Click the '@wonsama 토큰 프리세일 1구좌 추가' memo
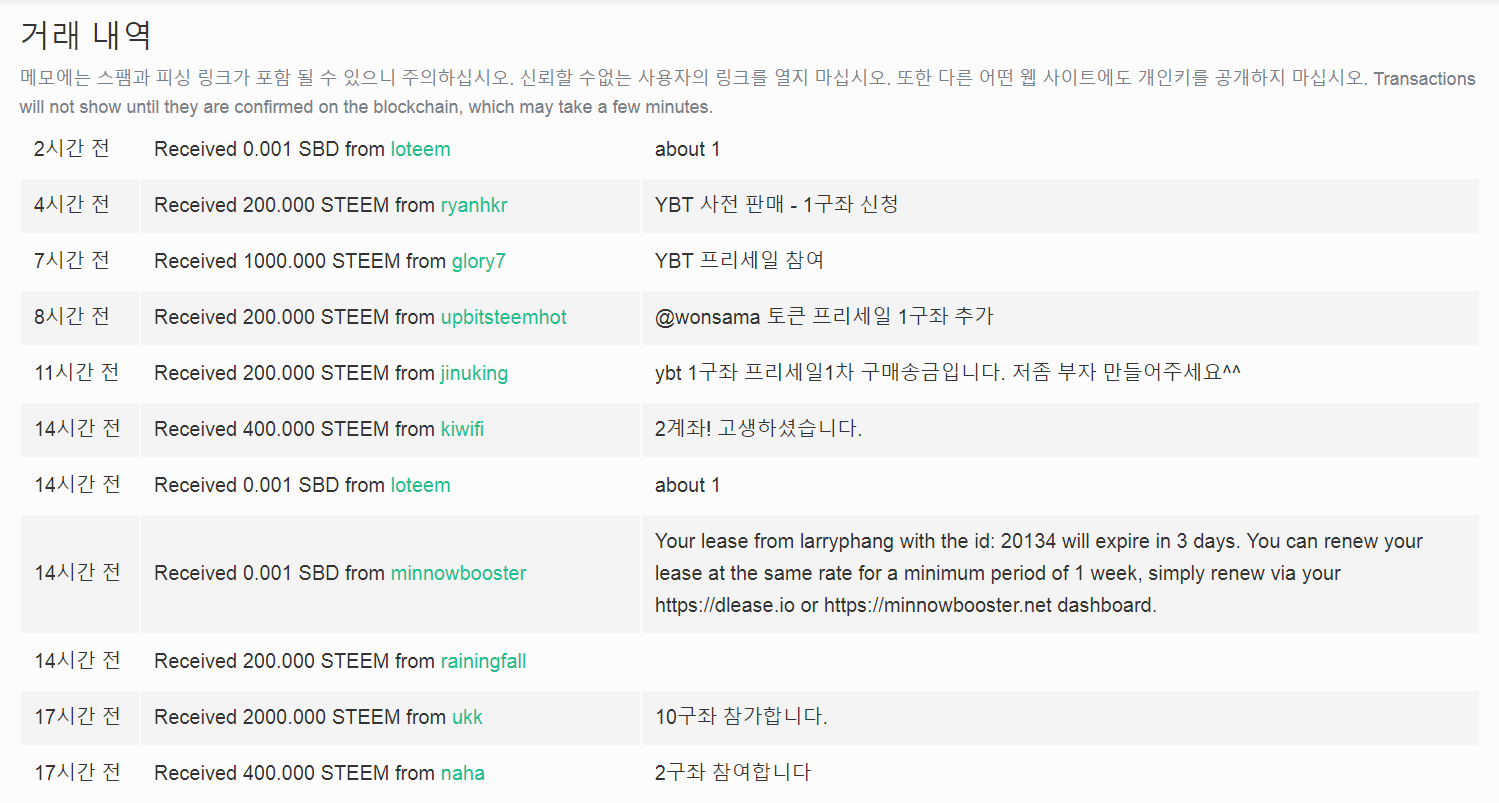 click(824, 317)
